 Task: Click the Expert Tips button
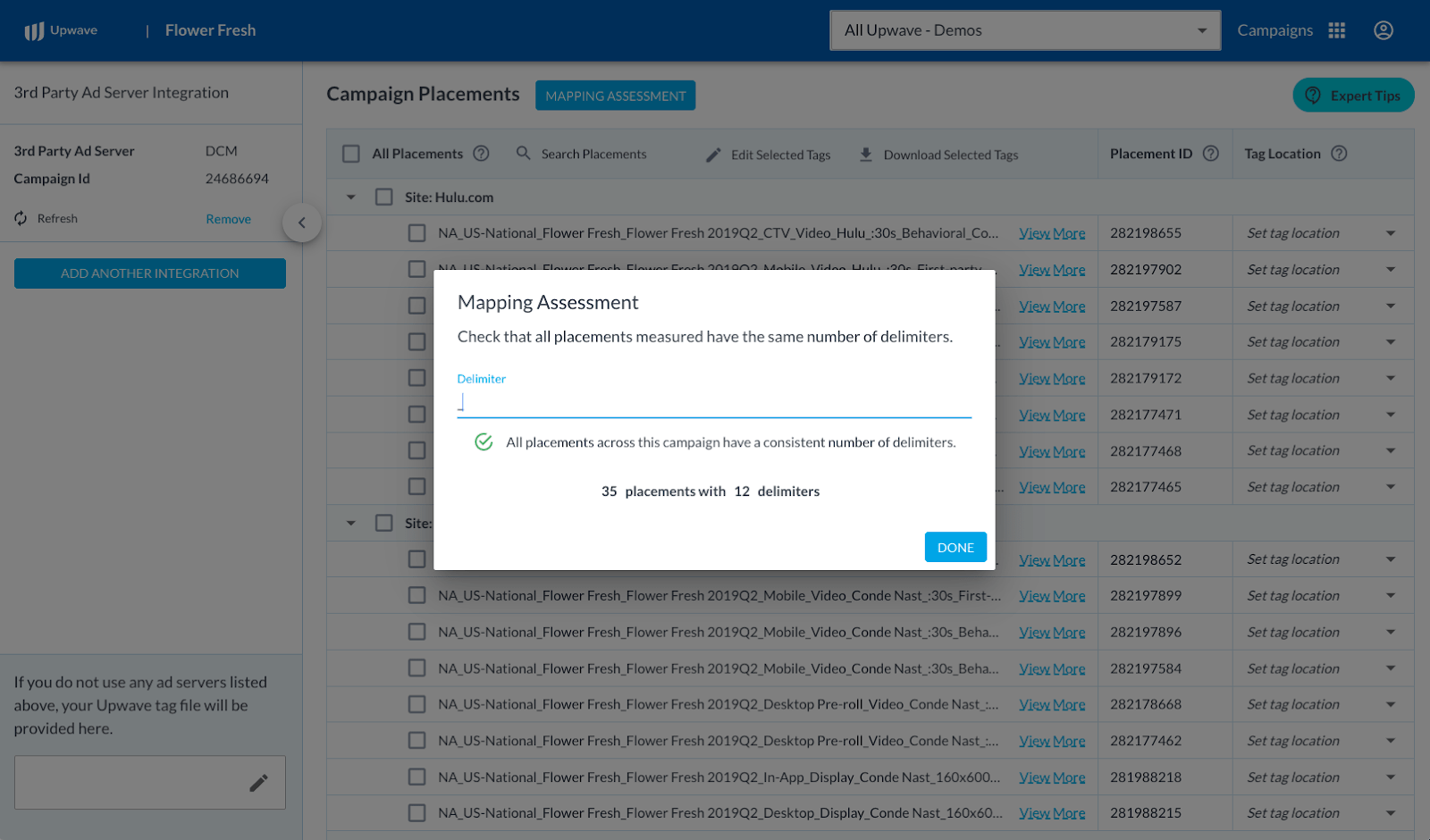pos(1353,96)
